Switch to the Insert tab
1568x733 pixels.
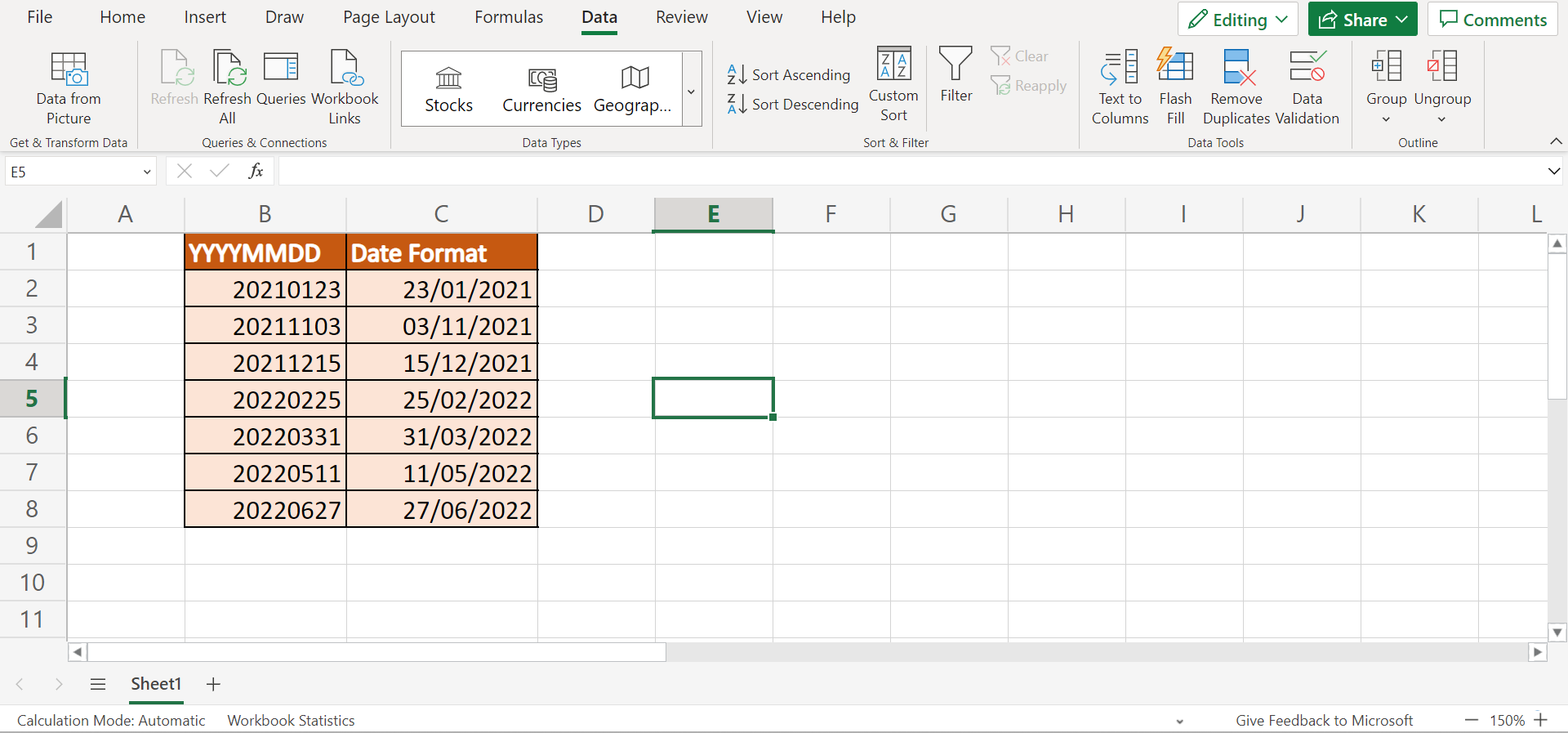(x=205, y=17)
